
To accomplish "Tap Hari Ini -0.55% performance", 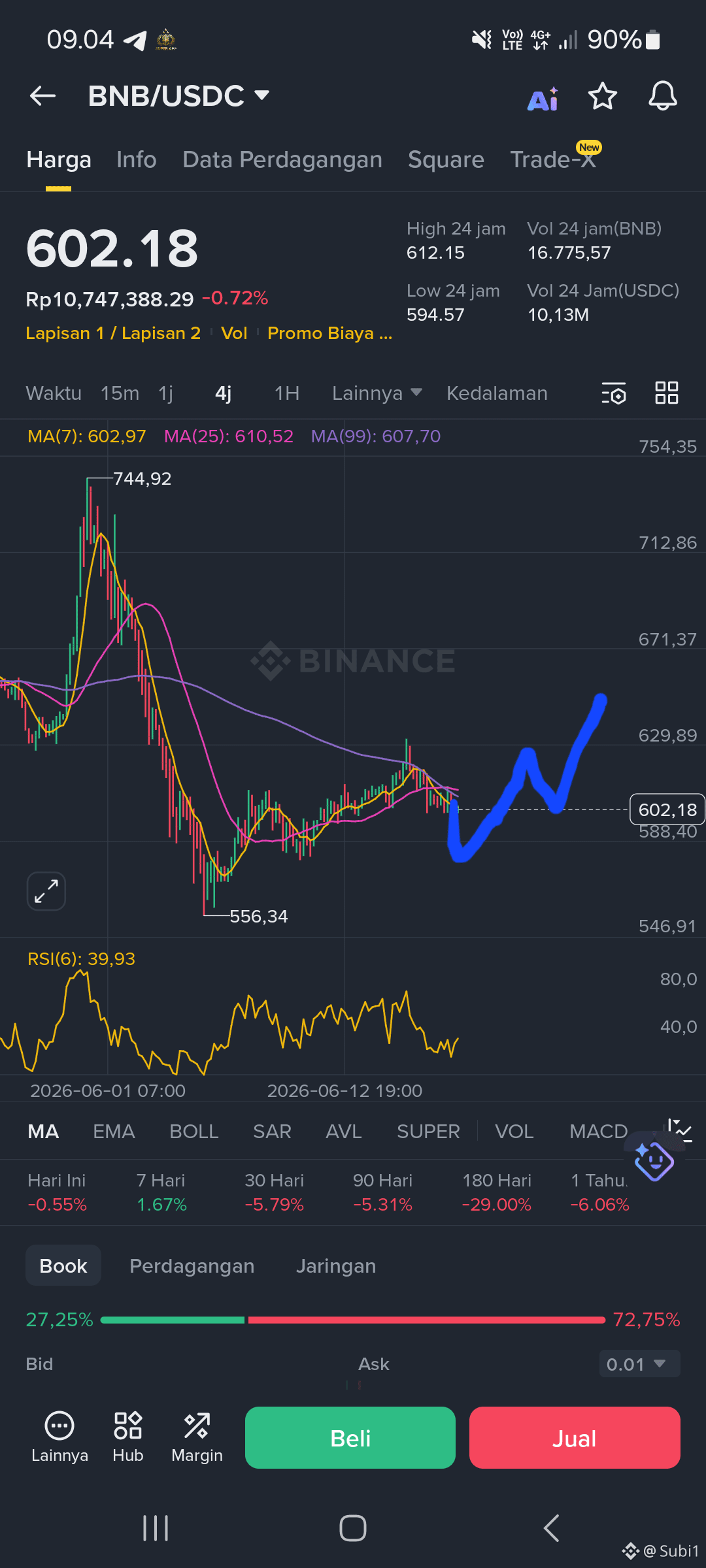I will pyautogui.click(x=57, y=1192).
